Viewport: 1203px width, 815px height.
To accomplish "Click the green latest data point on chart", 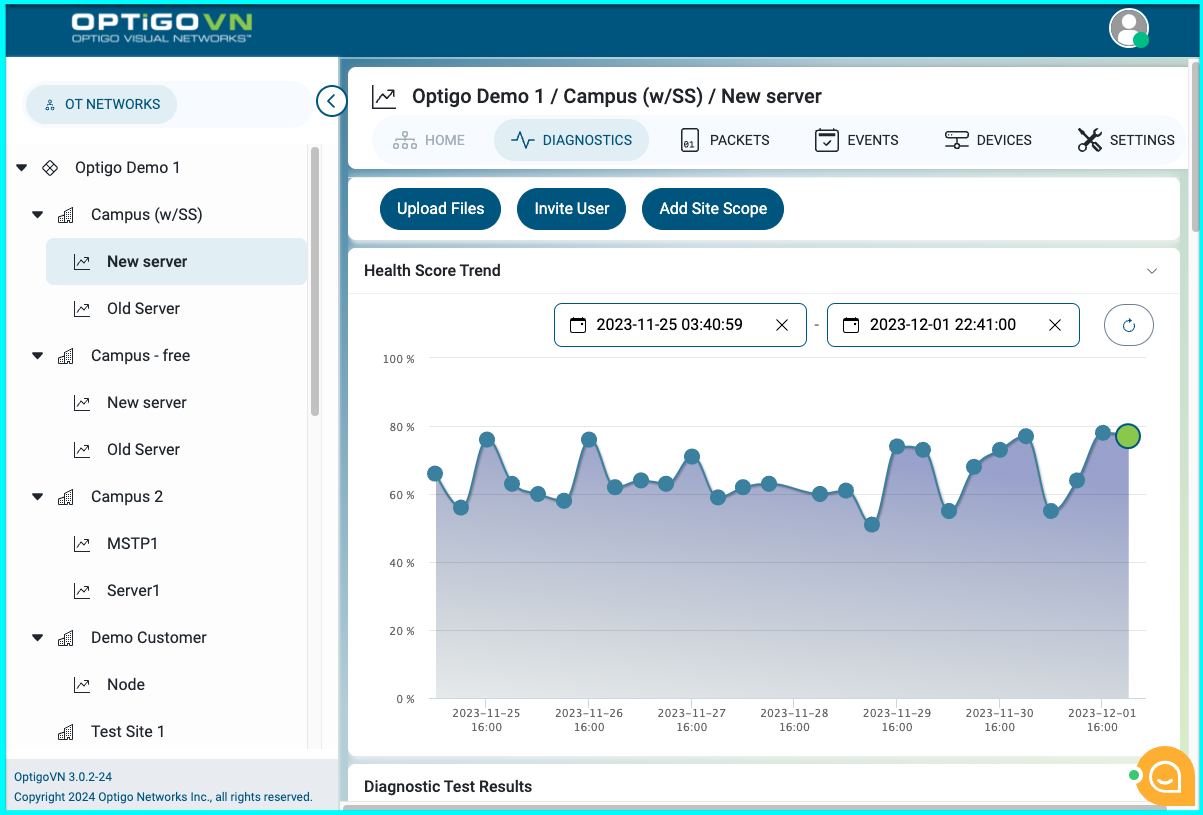I will click(1128, 436).
